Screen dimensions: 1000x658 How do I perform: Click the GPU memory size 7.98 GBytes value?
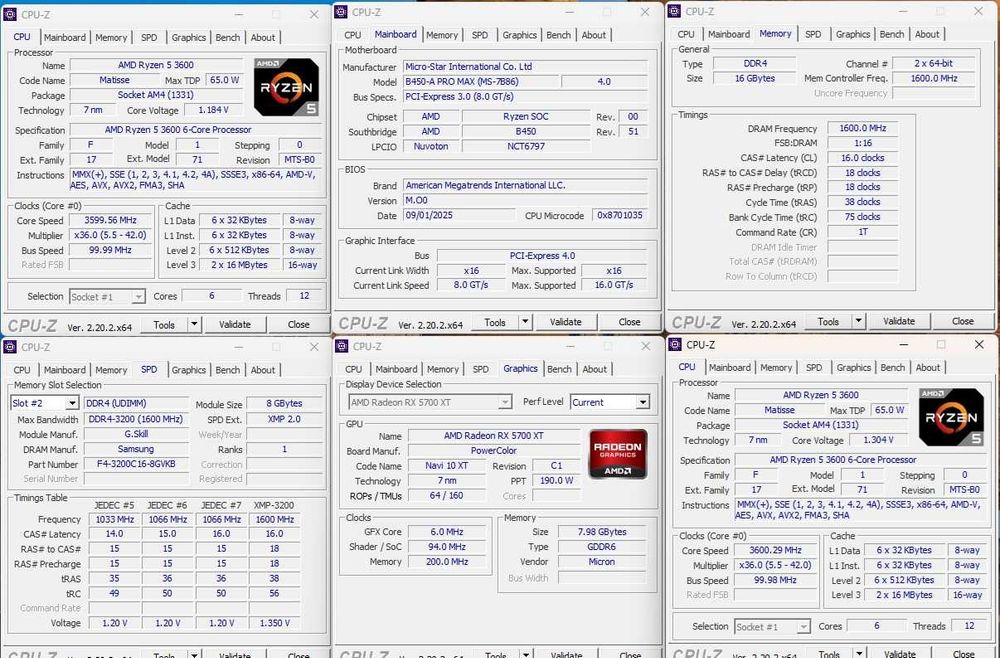[x=602, y=532]
